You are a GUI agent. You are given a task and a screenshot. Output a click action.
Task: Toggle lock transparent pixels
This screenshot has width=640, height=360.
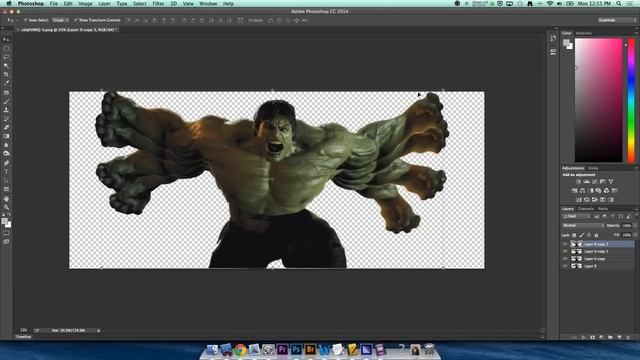[574, 235]
